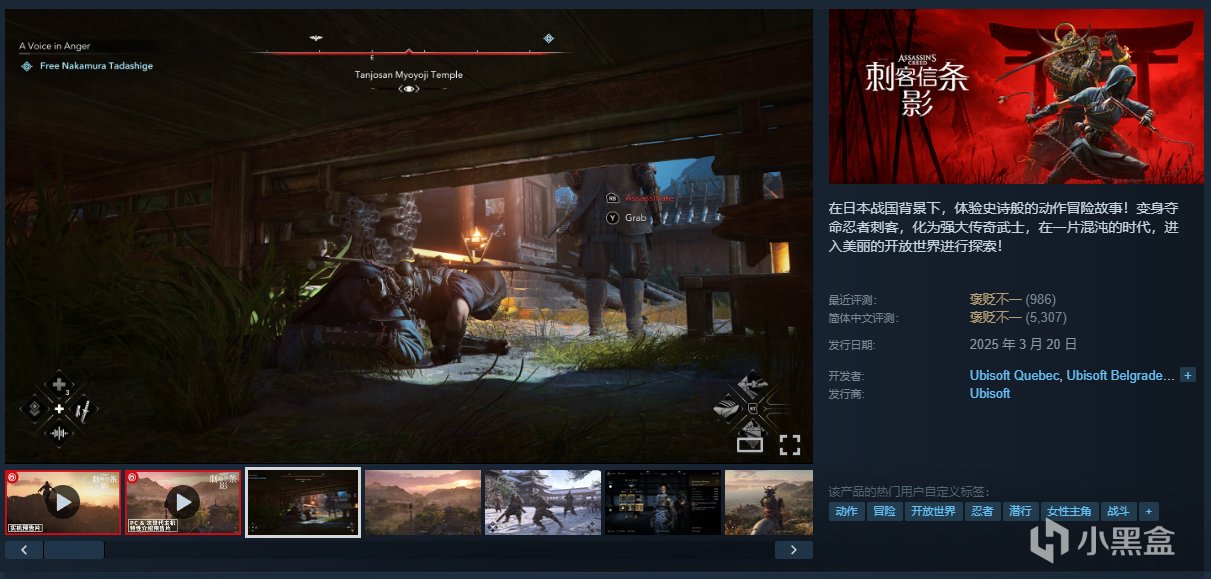Image resolution: width=1211 pixels, height=579 pixels.
Task: Click the 发行日期: label
Action: tap(852, 345)
